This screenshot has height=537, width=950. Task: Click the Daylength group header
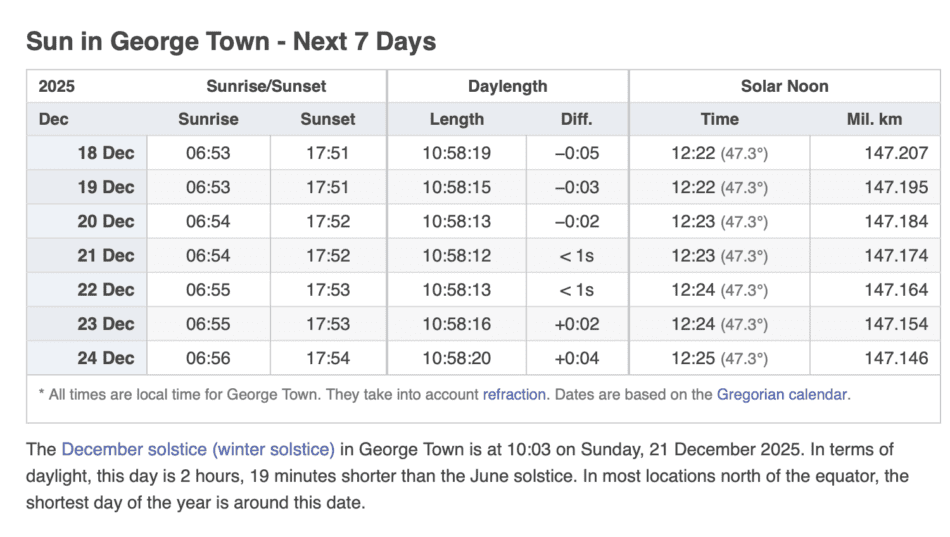pyautogui.click(x=507, y=86)
